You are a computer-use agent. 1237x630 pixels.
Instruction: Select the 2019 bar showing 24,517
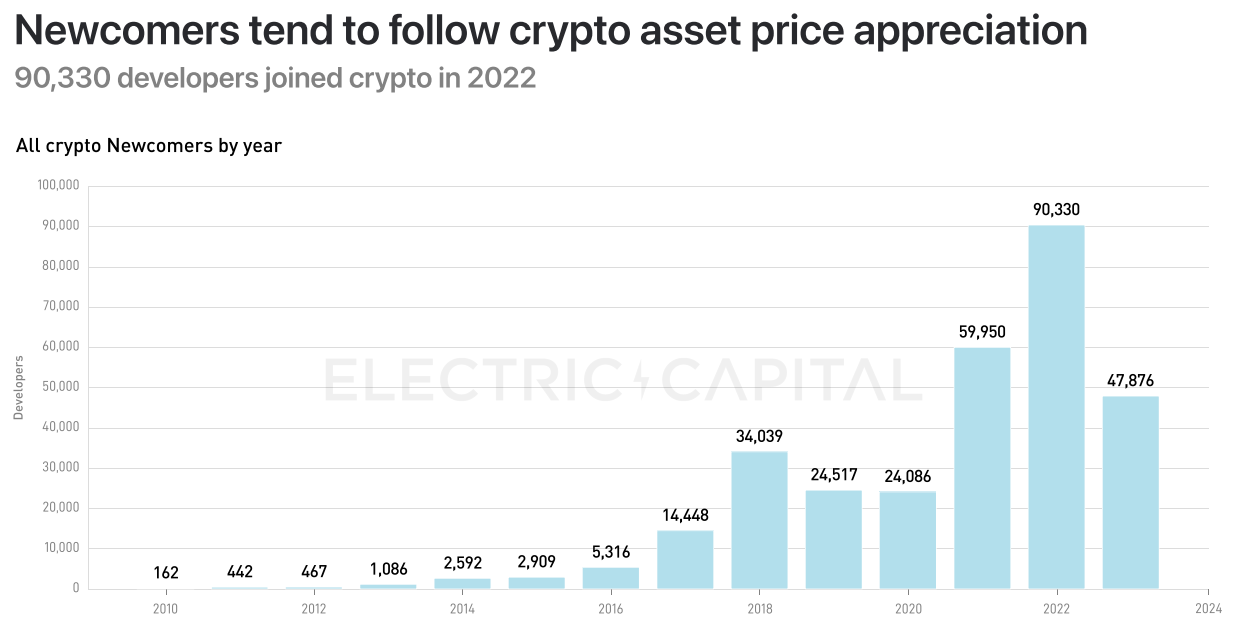tap(833, 539)
